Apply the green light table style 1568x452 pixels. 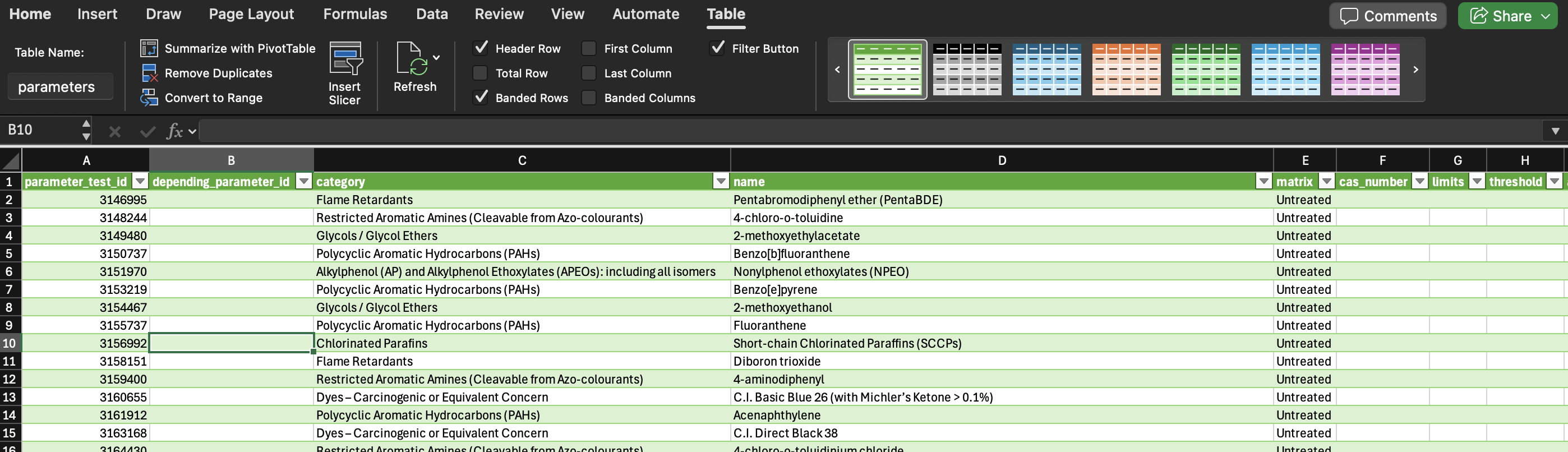[888, 70]
